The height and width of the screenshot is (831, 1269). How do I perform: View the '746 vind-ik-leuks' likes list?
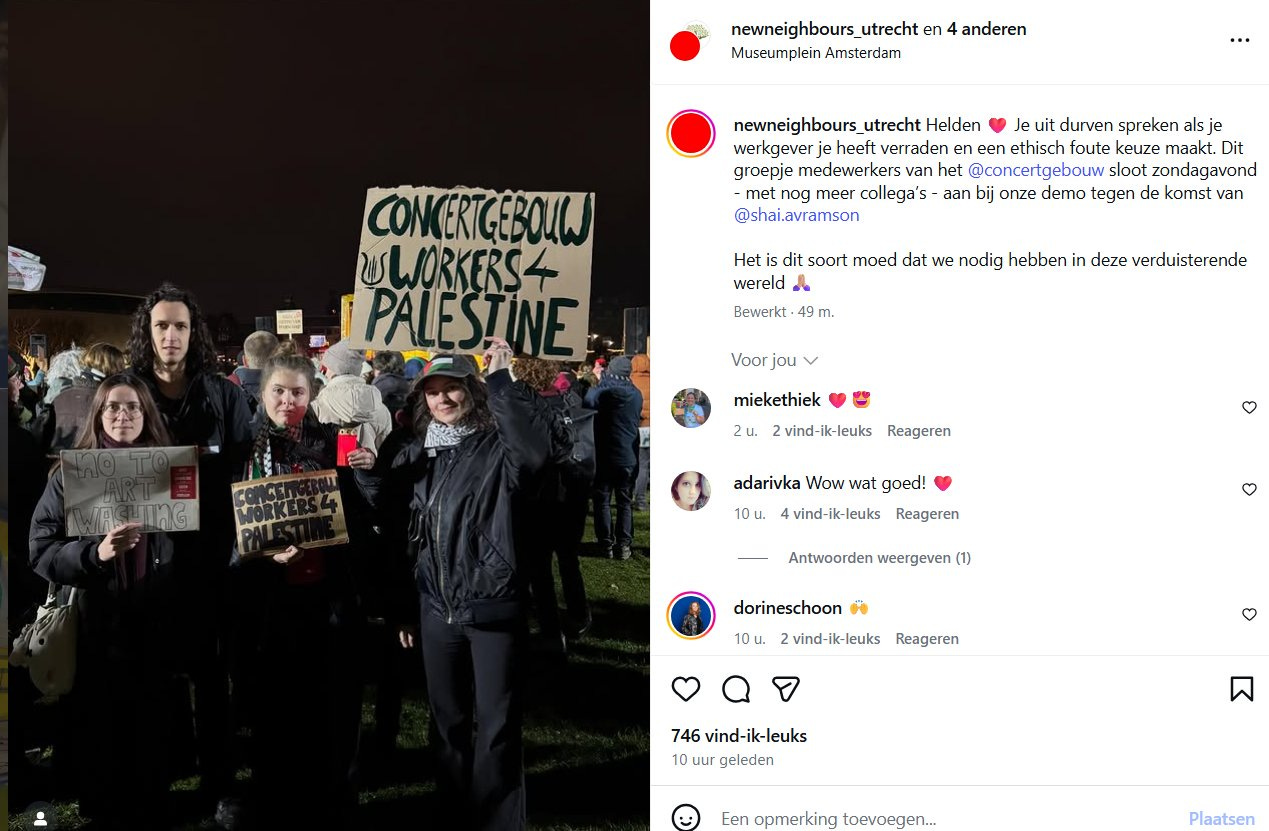coord(739,736)
